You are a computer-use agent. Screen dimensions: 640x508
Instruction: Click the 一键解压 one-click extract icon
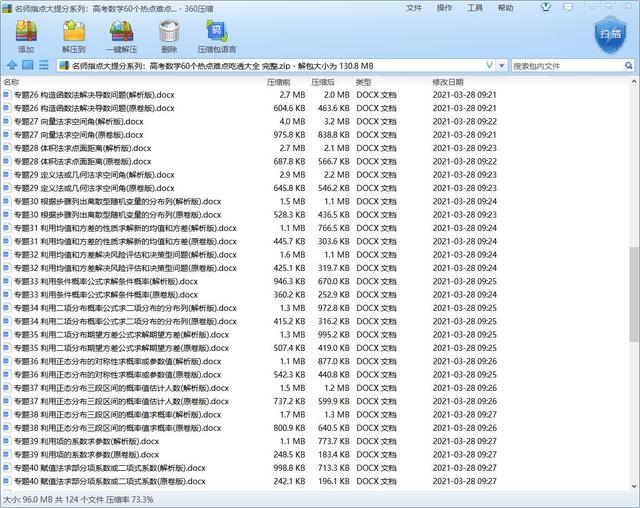[x=122, y=32]
